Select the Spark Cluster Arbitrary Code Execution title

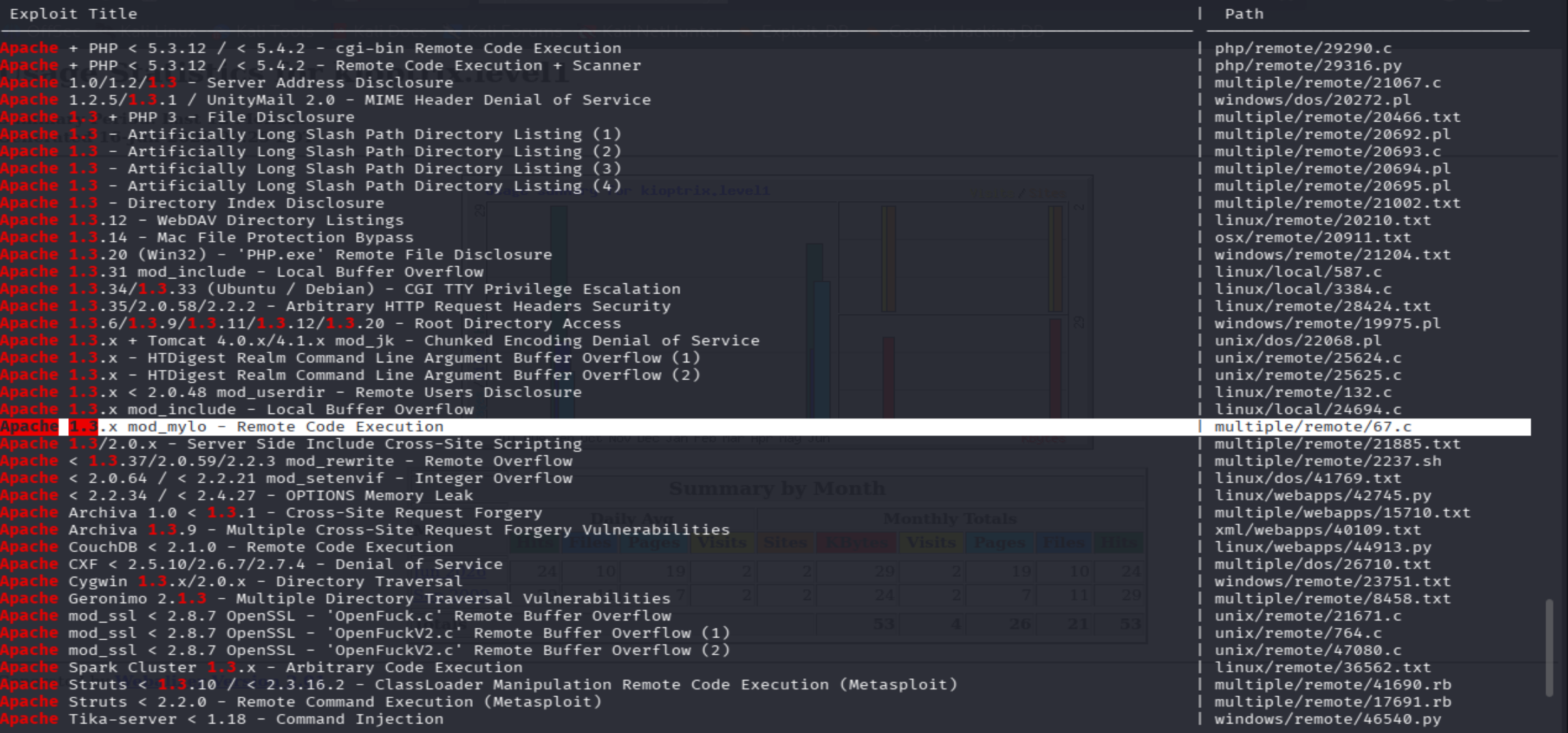point(261,667)
